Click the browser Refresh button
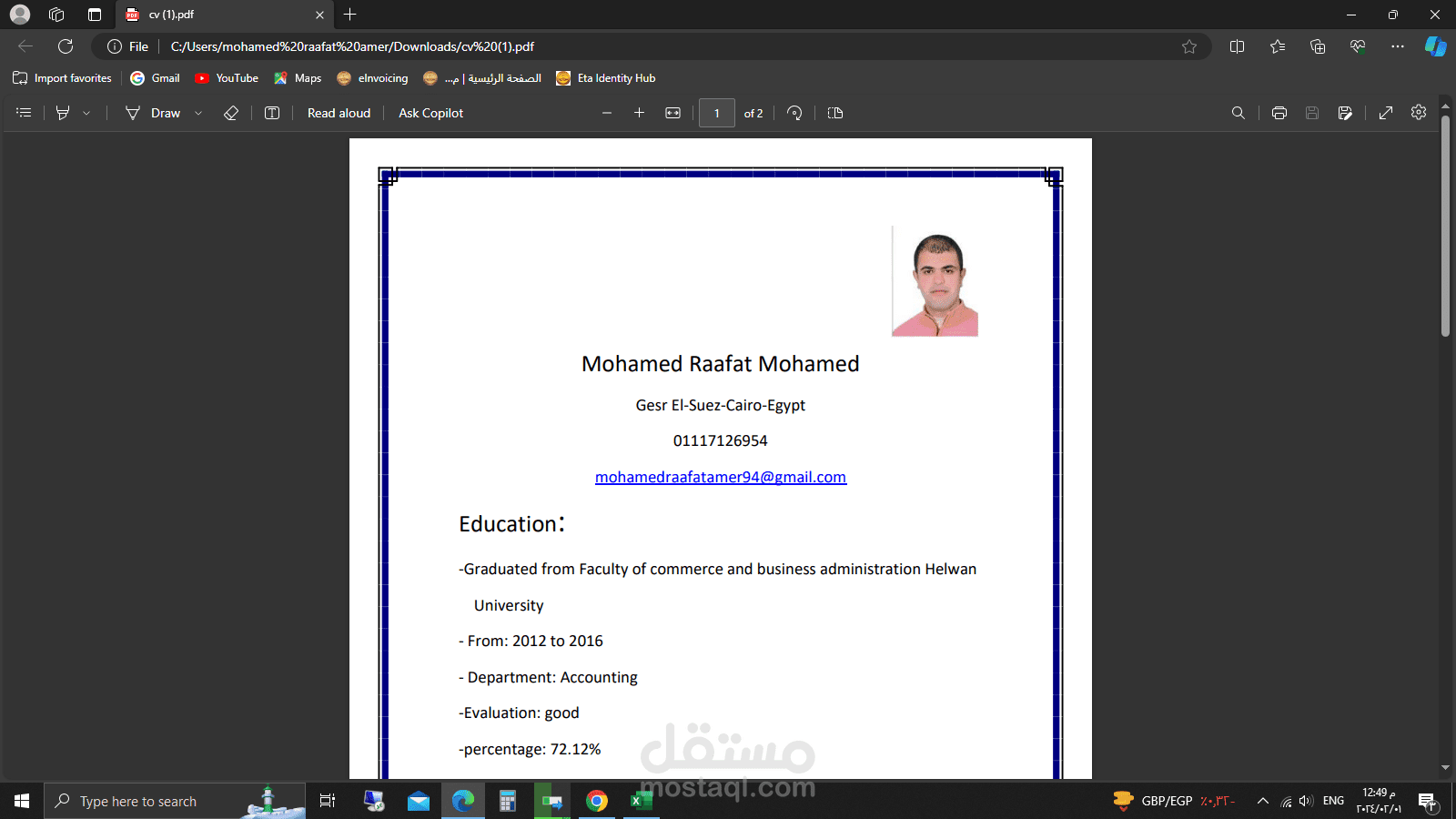 point(66,46)
